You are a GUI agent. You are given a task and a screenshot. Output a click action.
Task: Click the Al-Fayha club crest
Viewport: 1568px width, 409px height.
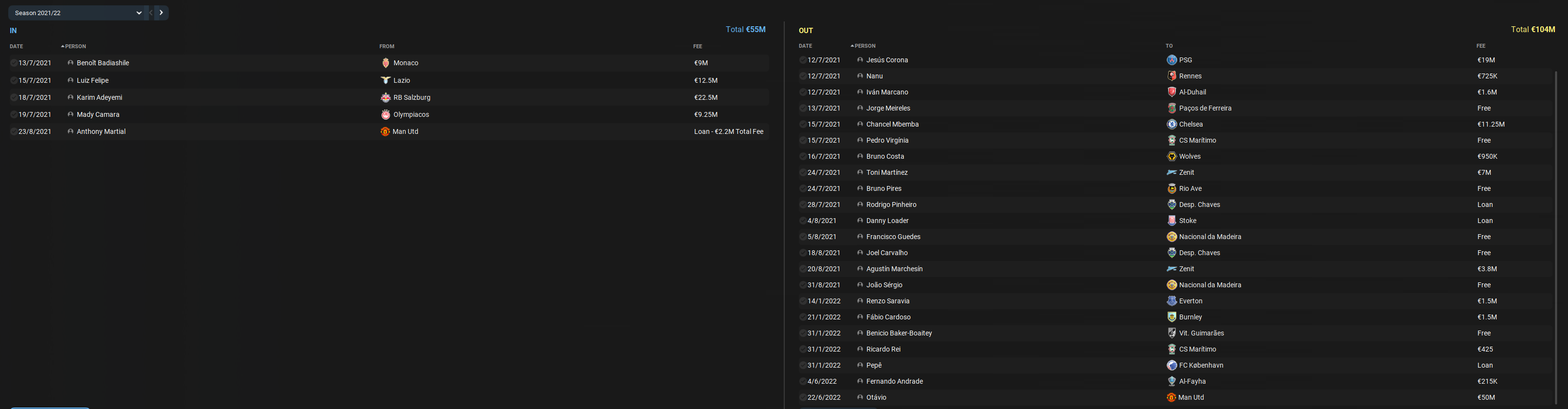tap(1171, 382)
